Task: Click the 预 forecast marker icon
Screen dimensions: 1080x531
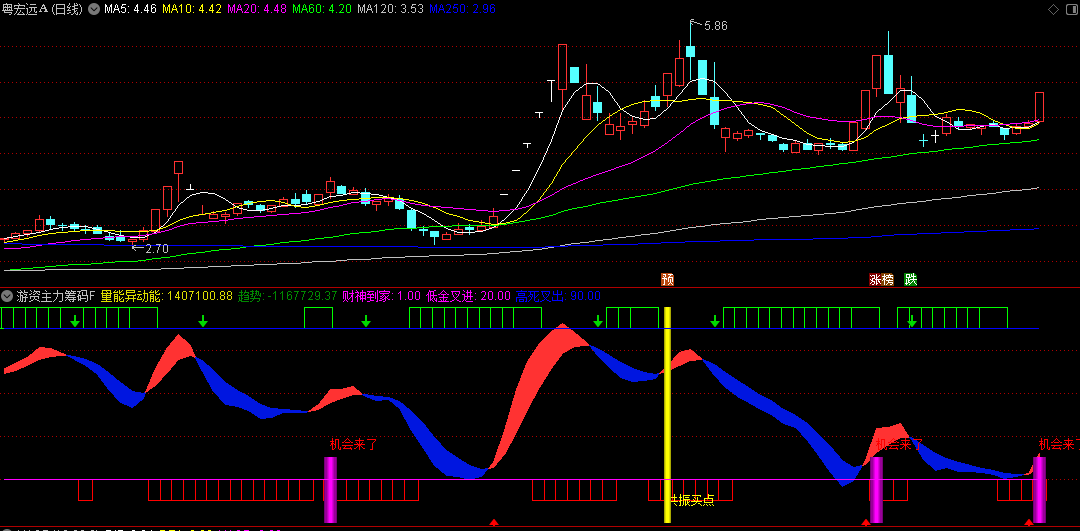Action: [x=667, y=280]
